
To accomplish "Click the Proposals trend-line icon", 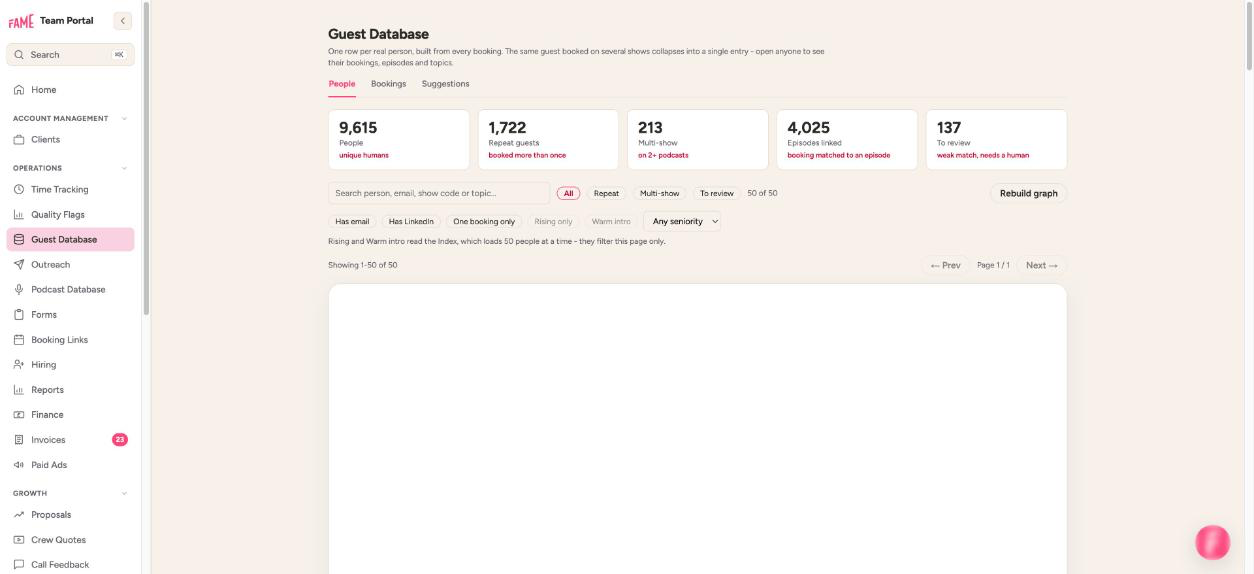I will pyautogui.click(x=19, y=515).
